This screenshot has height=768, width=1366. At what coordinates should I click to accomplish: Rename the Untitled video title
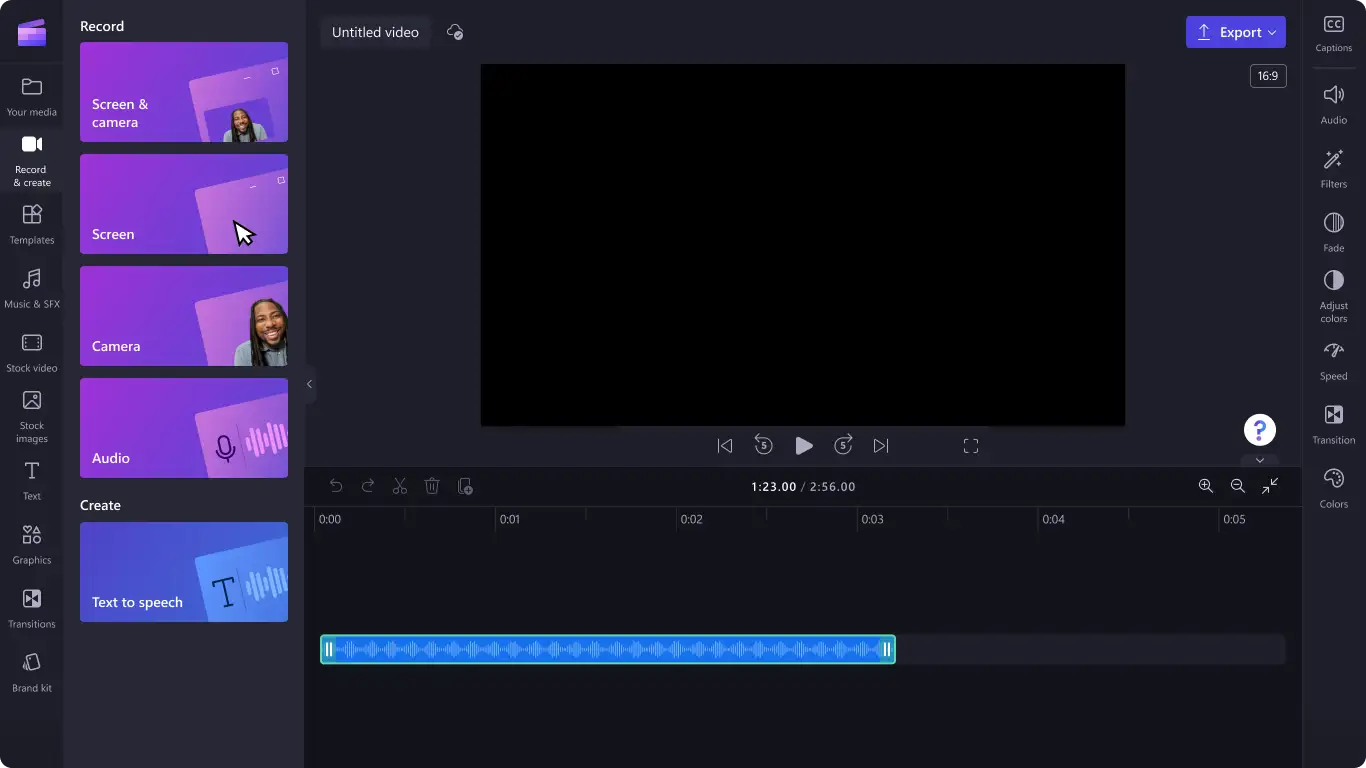[375, 32]
